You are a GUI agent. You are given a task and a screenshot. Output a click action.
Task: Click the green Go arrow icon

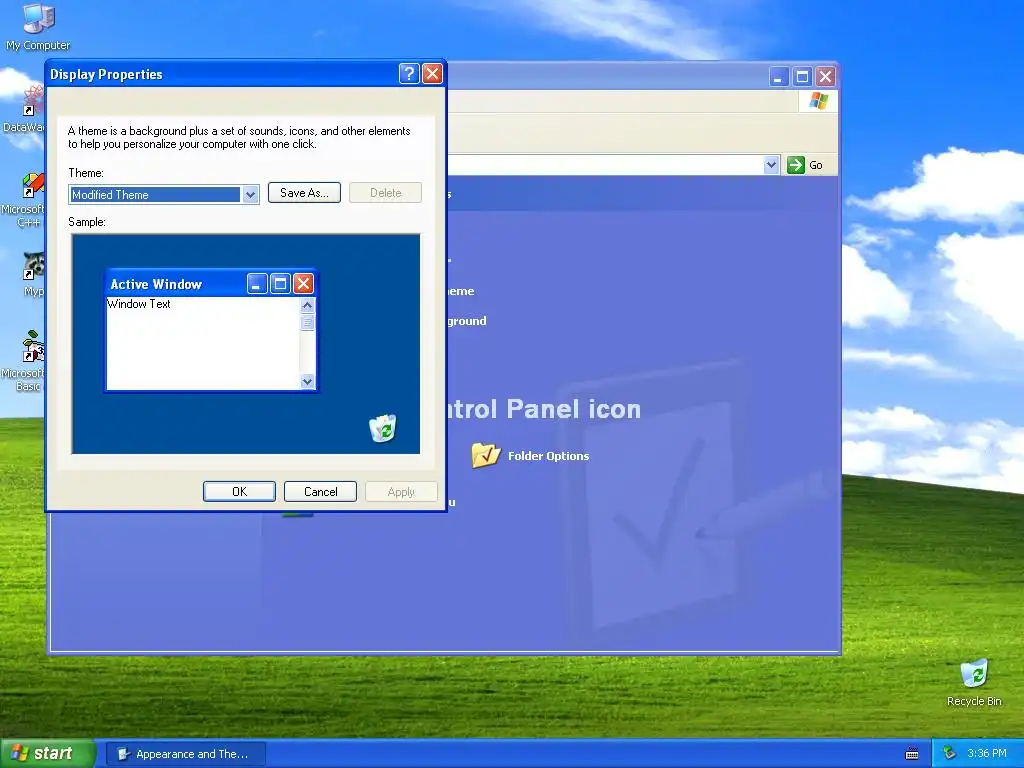point(795,165)
